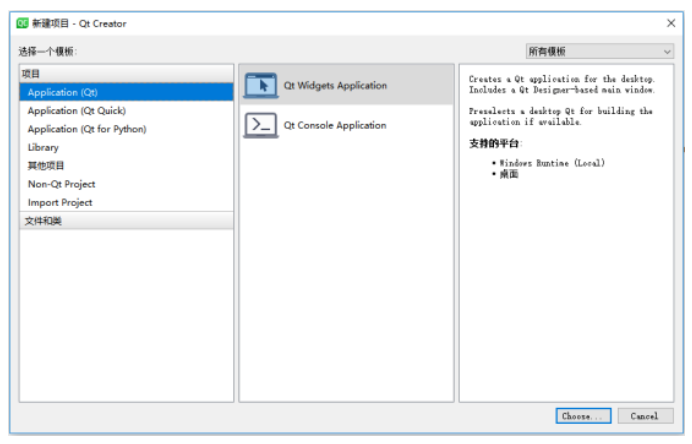Viewport: 692px width, 444px height.
Task: Select Import Project category
Action: (x=126, y=203)
